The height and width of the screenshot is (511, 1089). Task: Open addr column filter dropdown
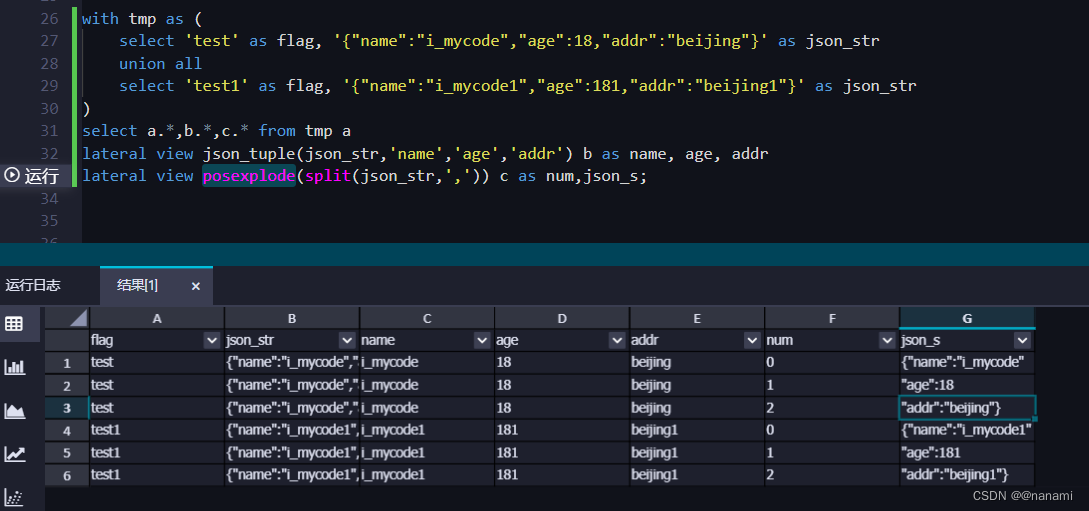(751, 340)
